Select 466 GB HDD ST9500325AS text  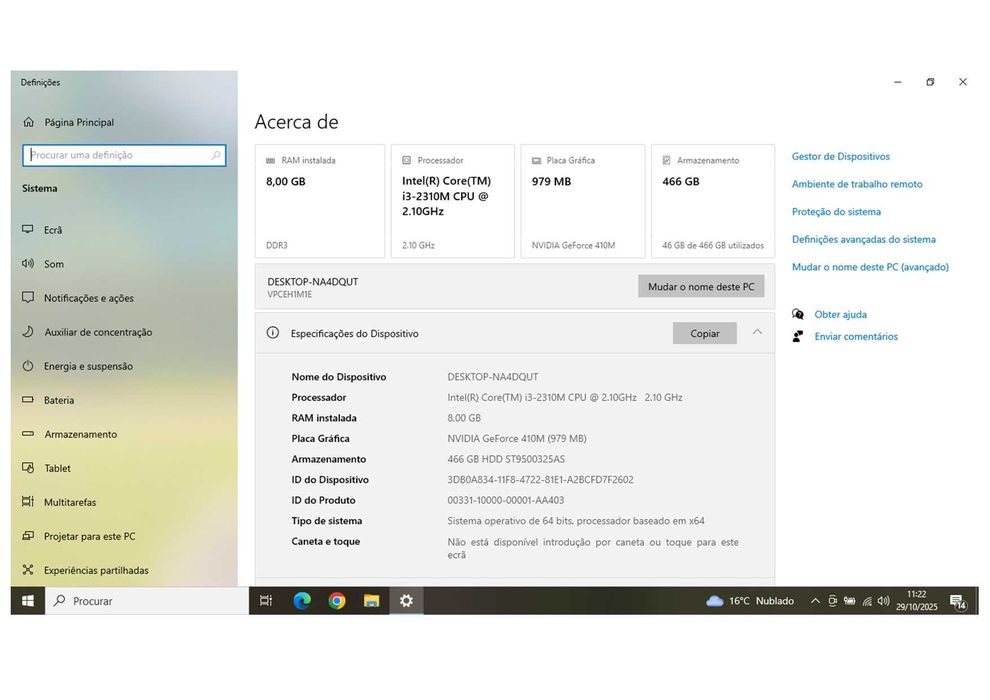coord(506,460)
